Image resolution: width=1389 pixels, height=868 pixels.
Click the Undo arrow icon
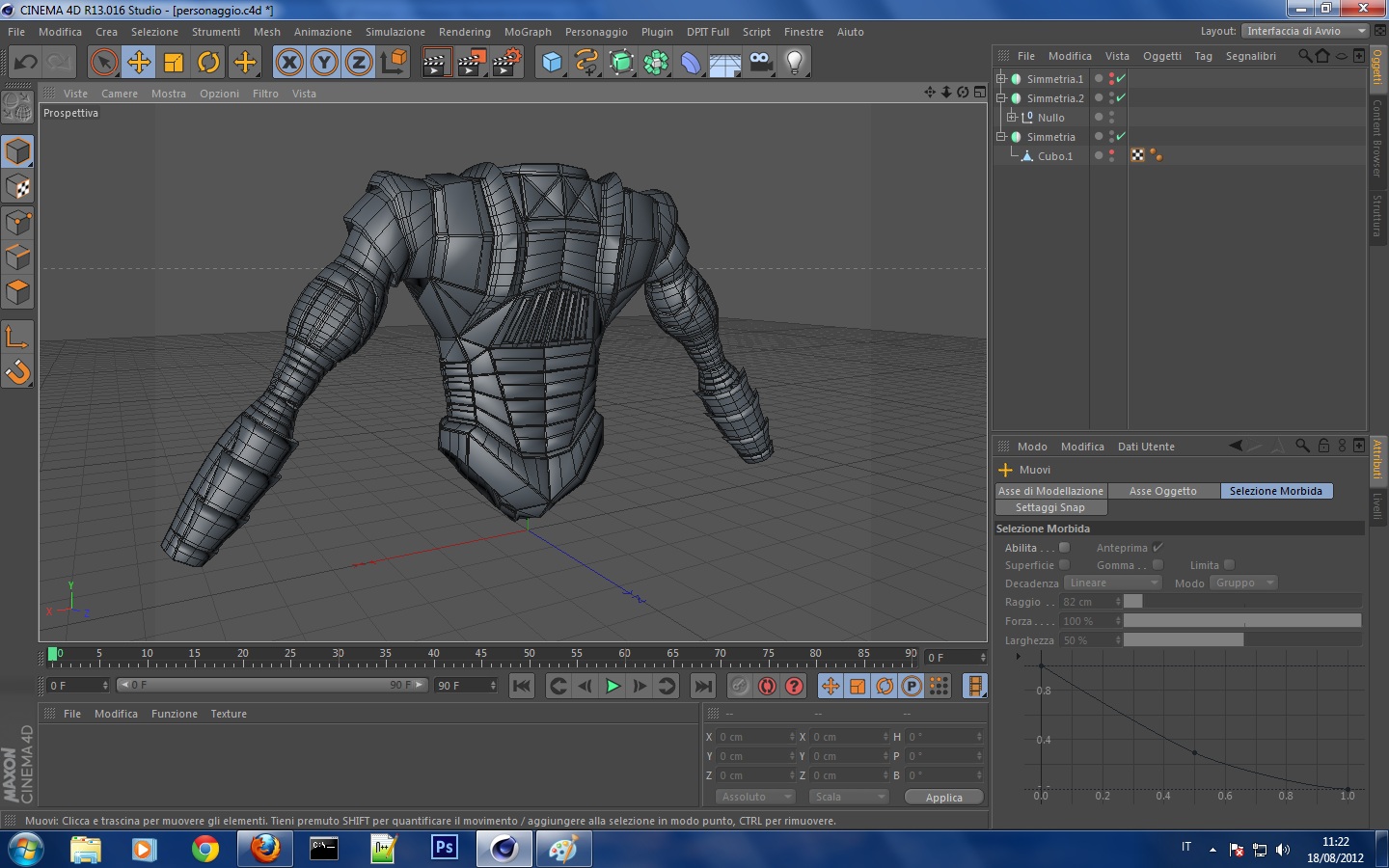[26, 63]
